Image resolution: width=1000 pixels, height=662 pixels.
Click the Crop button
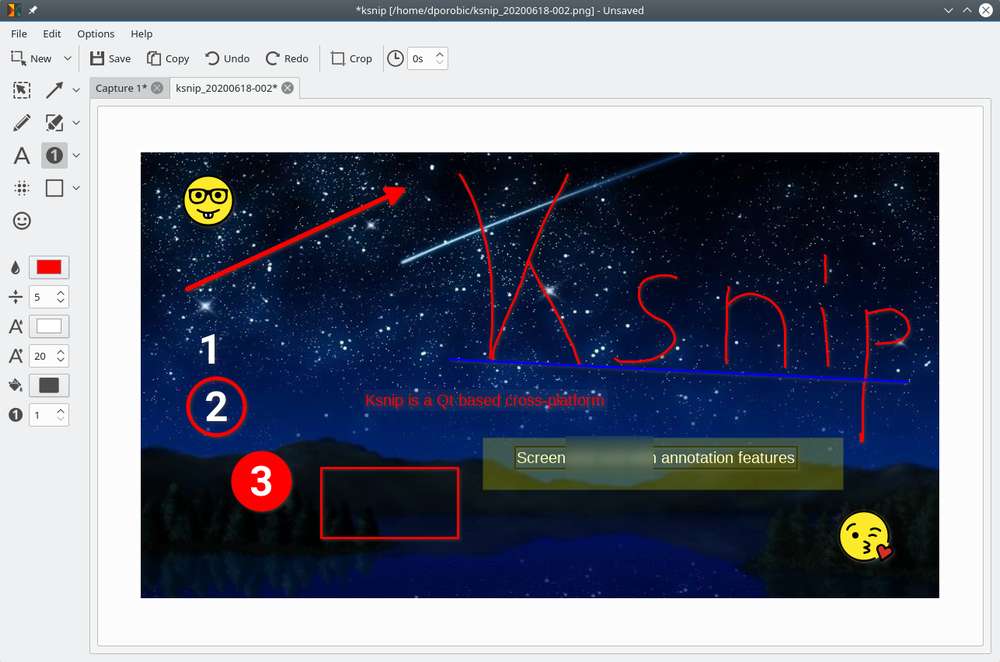coord(351,59)
